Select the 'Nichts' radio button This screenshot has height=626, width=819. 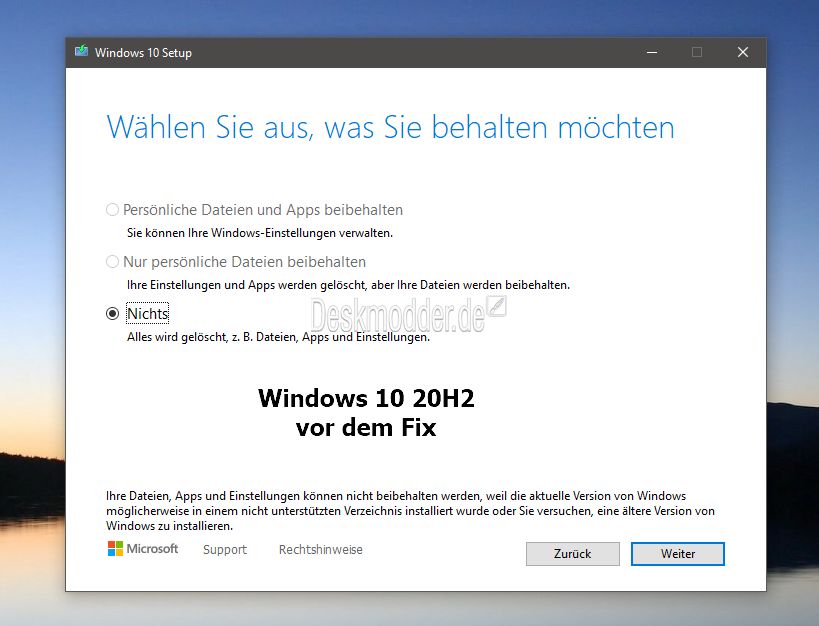[112, 314]
